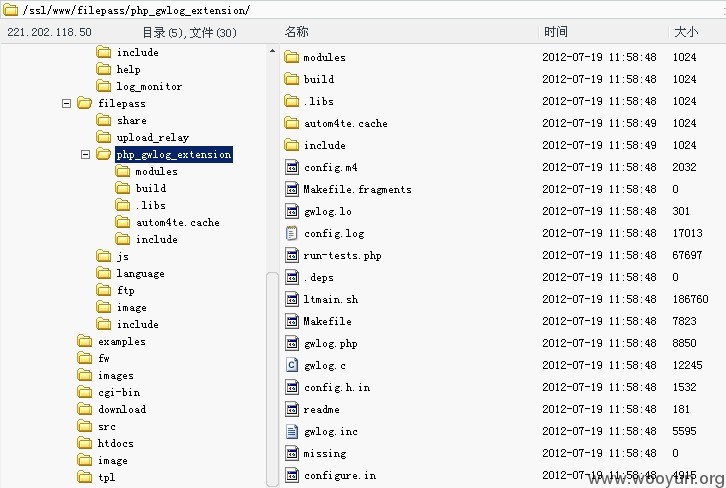
Task: Click the run-tests.php file icon
Action: click(x=292, y=255)
